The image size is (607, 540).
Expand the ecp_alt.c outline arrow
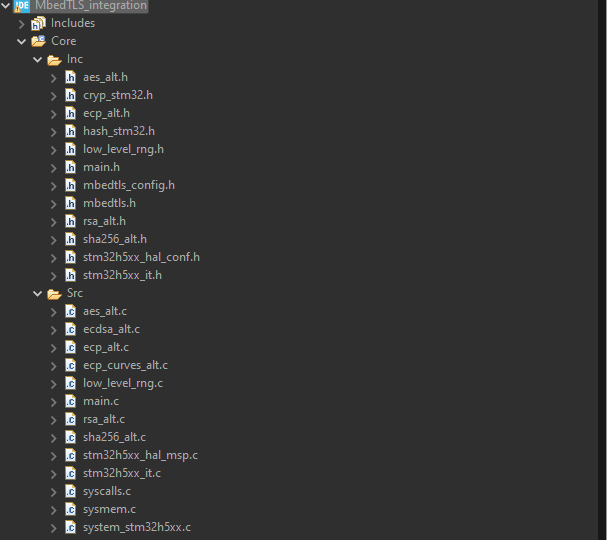[53, 348]
